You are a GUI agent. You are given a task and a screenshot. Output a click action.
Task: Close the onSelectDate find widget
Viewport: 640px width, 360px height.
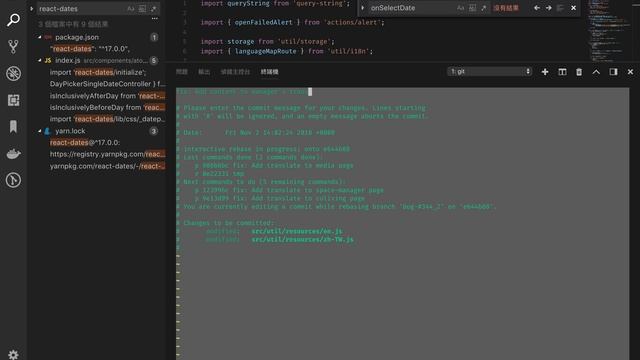tap(573, 8)
